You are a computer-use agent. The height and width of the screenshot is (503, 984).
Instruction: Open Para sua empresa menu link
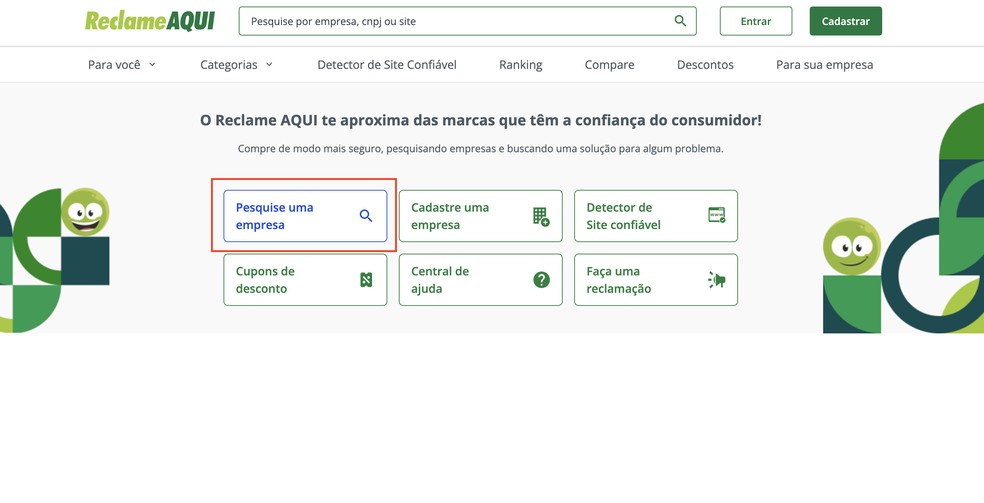tap(824, 65)
